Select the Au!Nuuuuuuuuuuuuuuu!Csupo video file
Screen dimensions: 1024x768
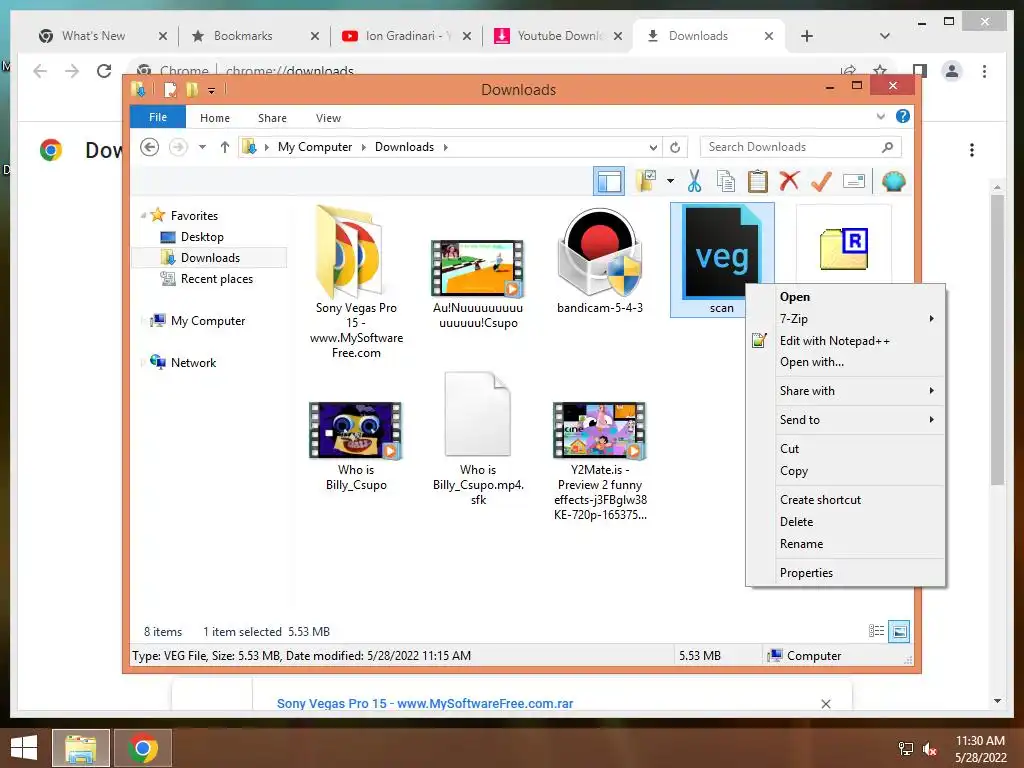pyautogui.click(x=478, y=283)
